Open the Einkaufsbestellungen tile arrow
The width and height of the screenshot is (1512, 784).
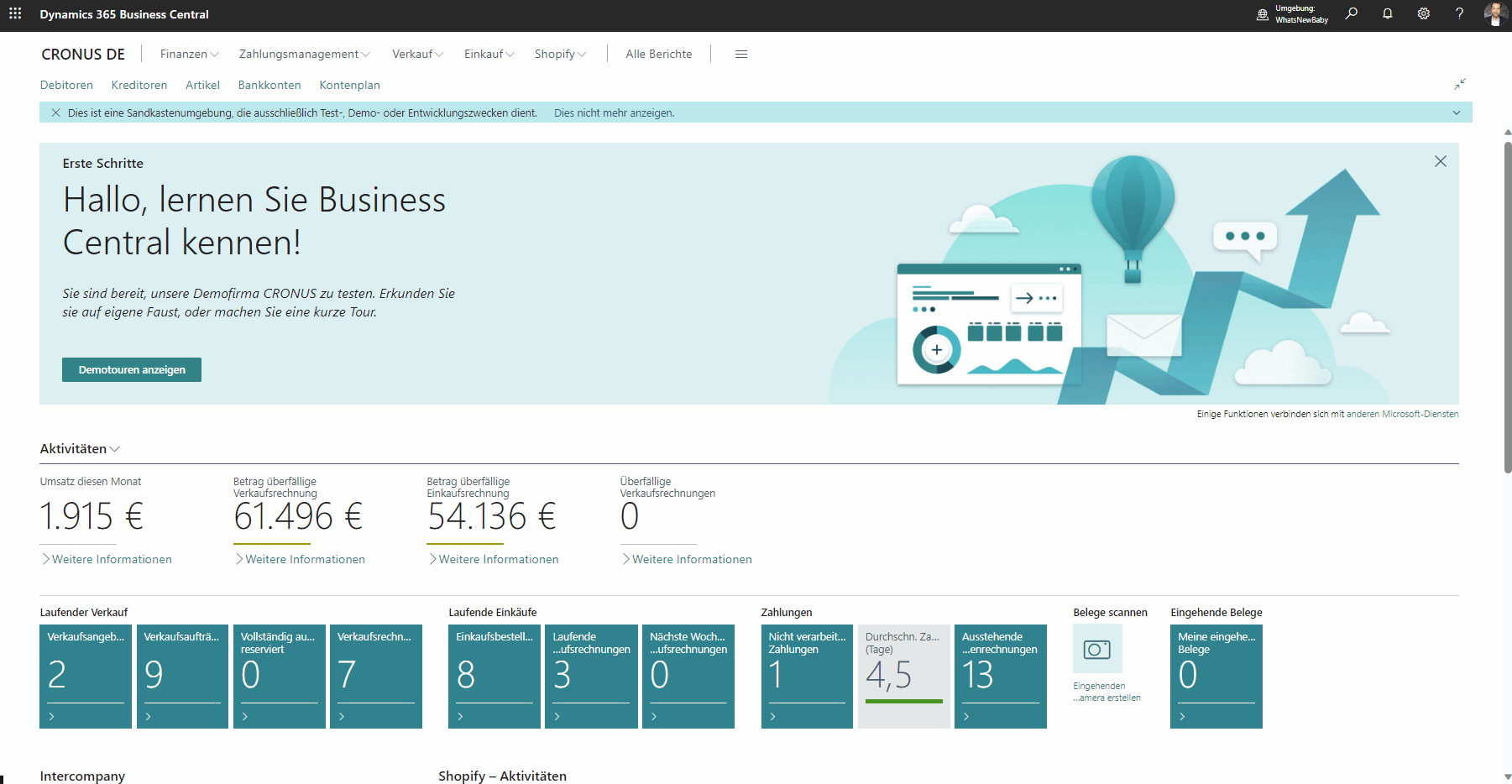(460, 716)
